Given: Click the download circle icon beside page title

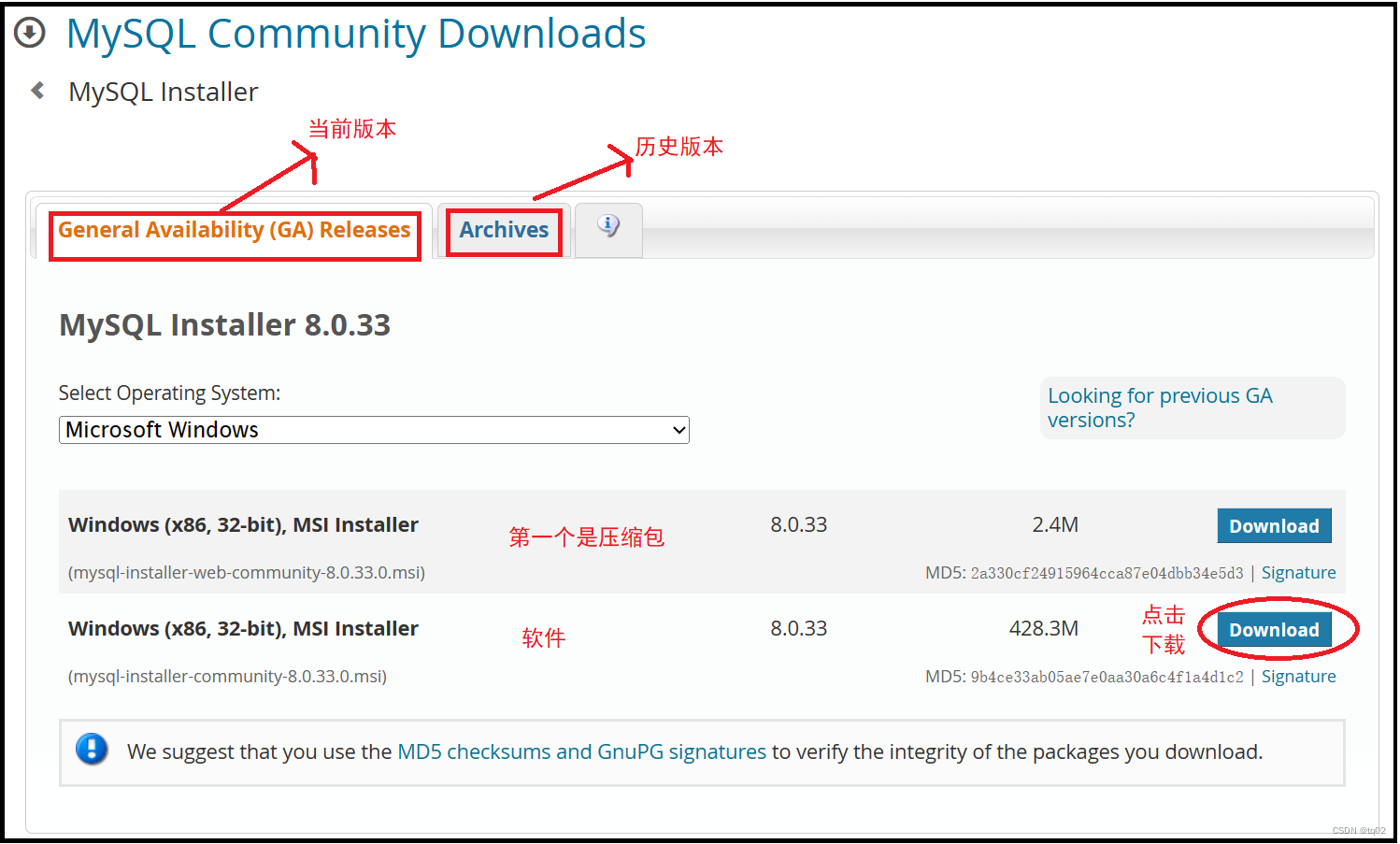Looking at the screenshot, I should click(x=30, y=33).
